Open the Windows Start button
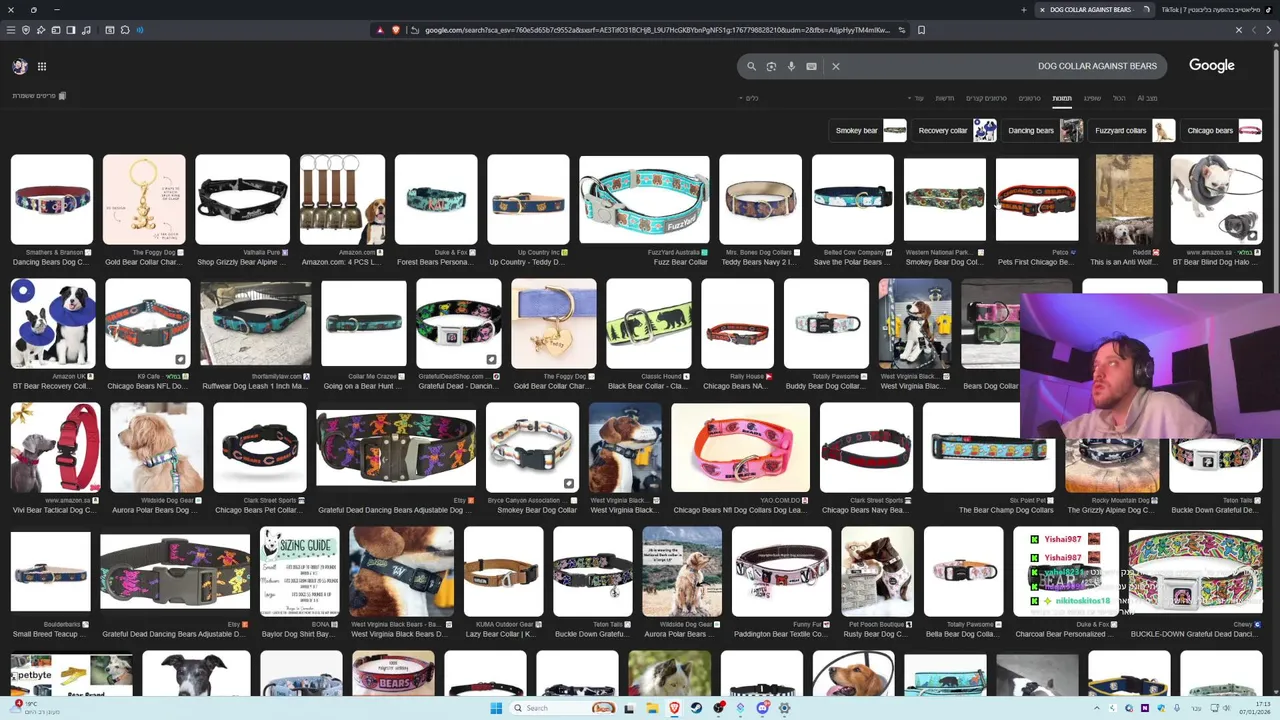The height and width of the screenshot is (720, 1280). [x=496, y=708]
